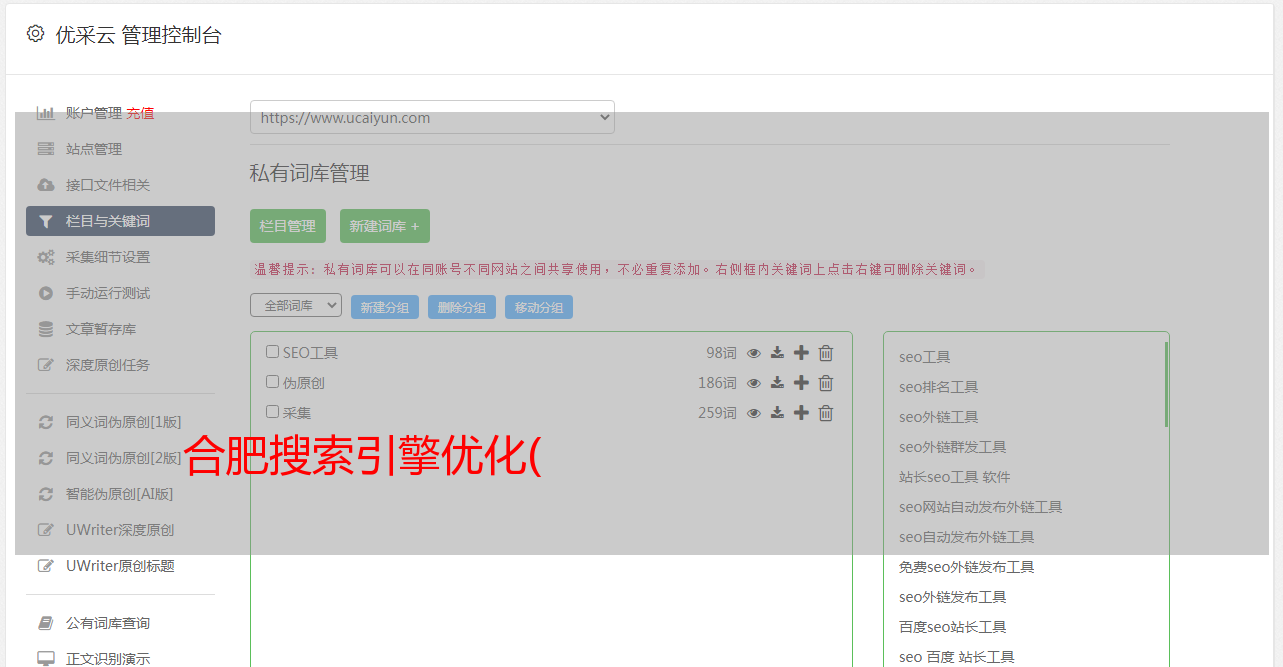Click download icon in 伪原创 row
The image size is (1283, 667).
point(777,383)
